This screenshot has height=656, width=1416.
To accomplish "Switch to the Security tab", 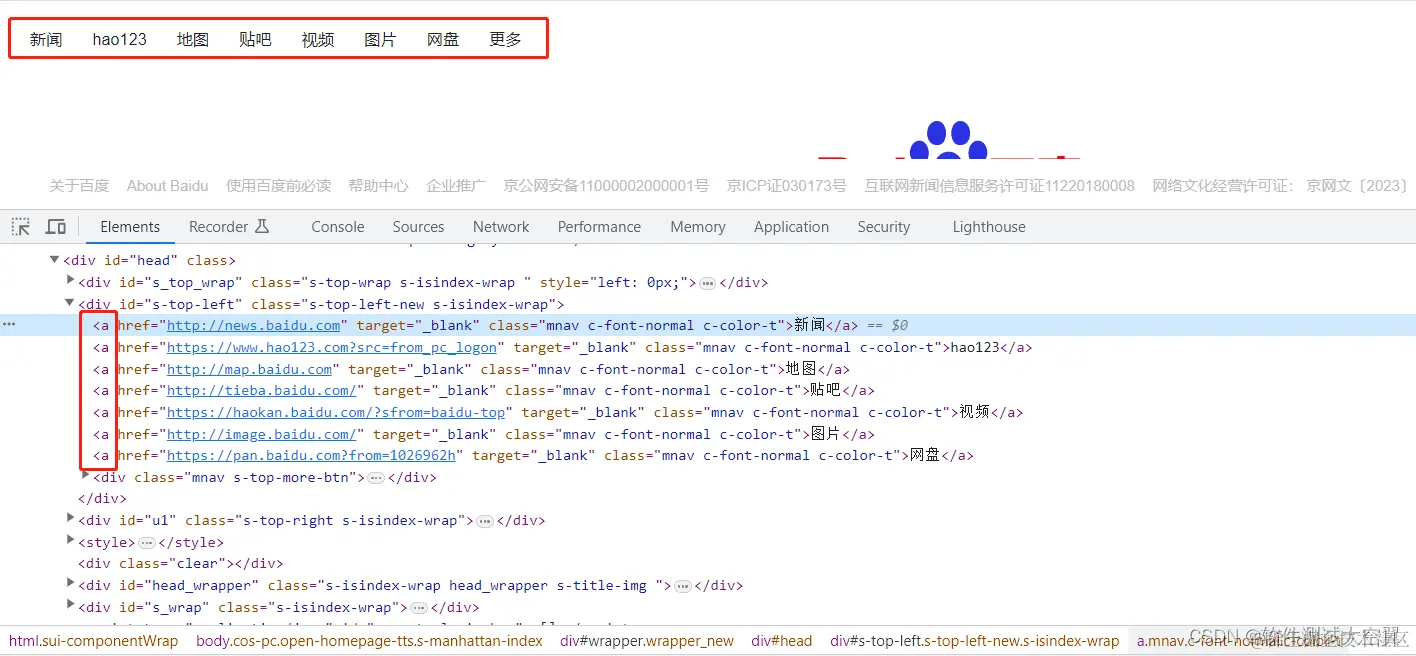I will (x=884, y=227).
